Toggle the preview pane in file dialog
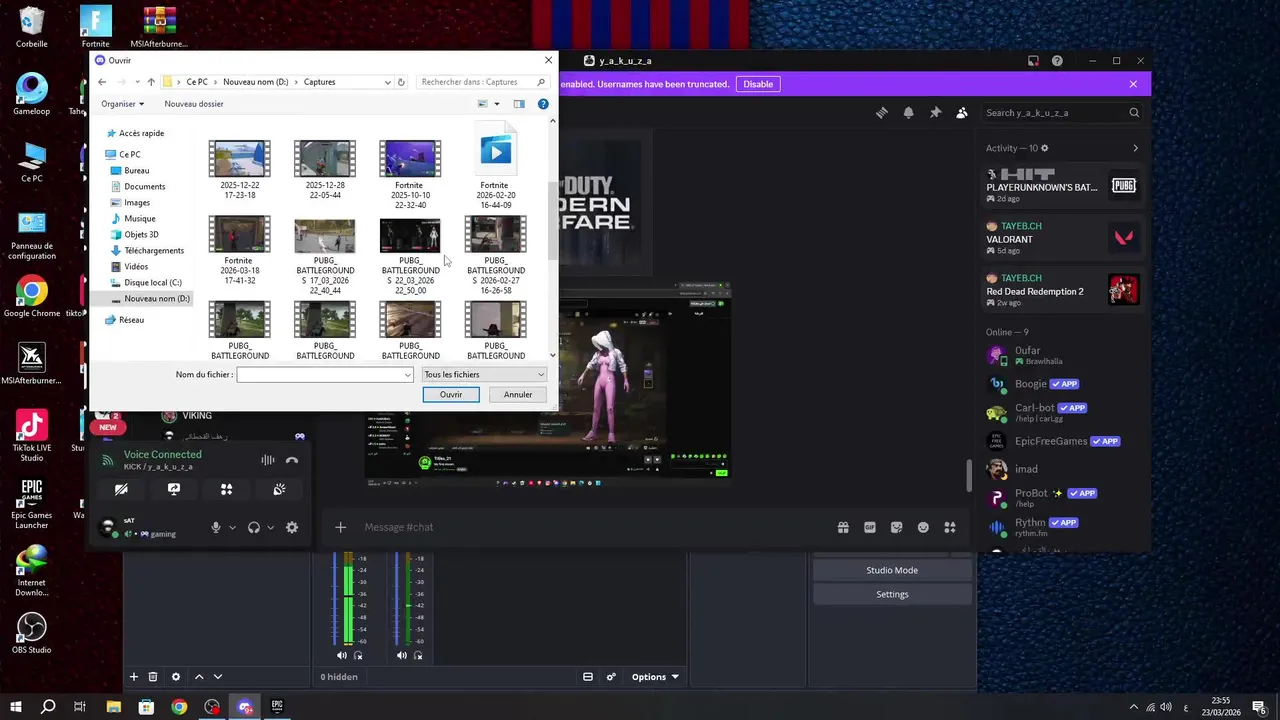The width and height of the screenshot is (1280, 720). pyautogui.click(x=519, y=104)
